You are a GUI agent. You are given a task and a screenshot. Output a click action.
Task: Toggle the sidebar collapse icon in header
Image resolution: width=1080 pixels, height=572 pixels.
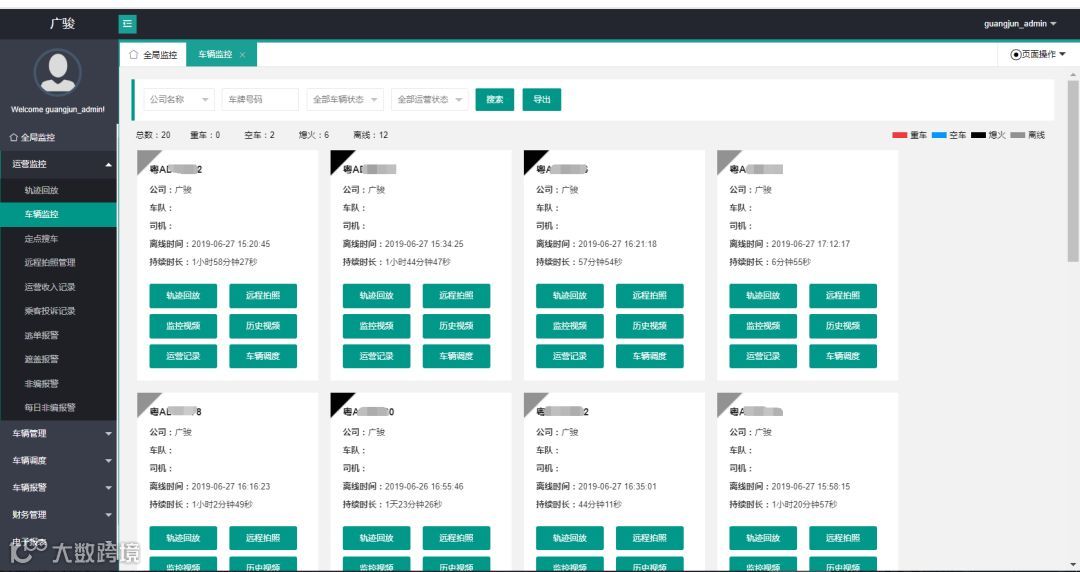click(127, 24)
